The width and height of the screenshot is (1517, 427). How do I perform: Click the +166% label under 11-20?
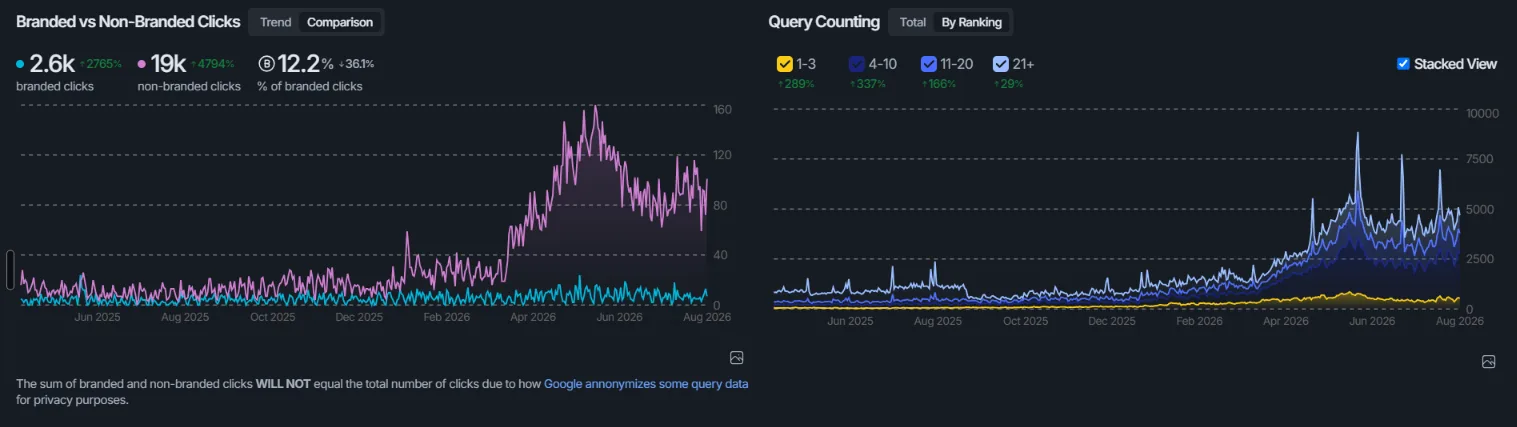[x=939, y=84]
